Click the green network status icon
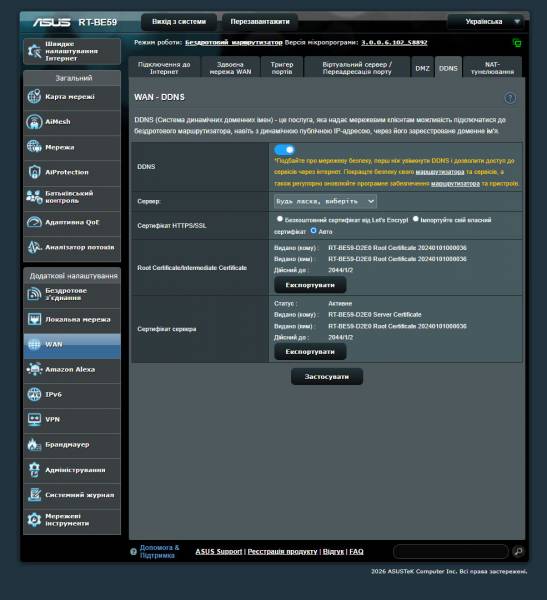Image resolution: width=547 pixels, height=600 pixels. pyautogui.click(x=517, y=43)
